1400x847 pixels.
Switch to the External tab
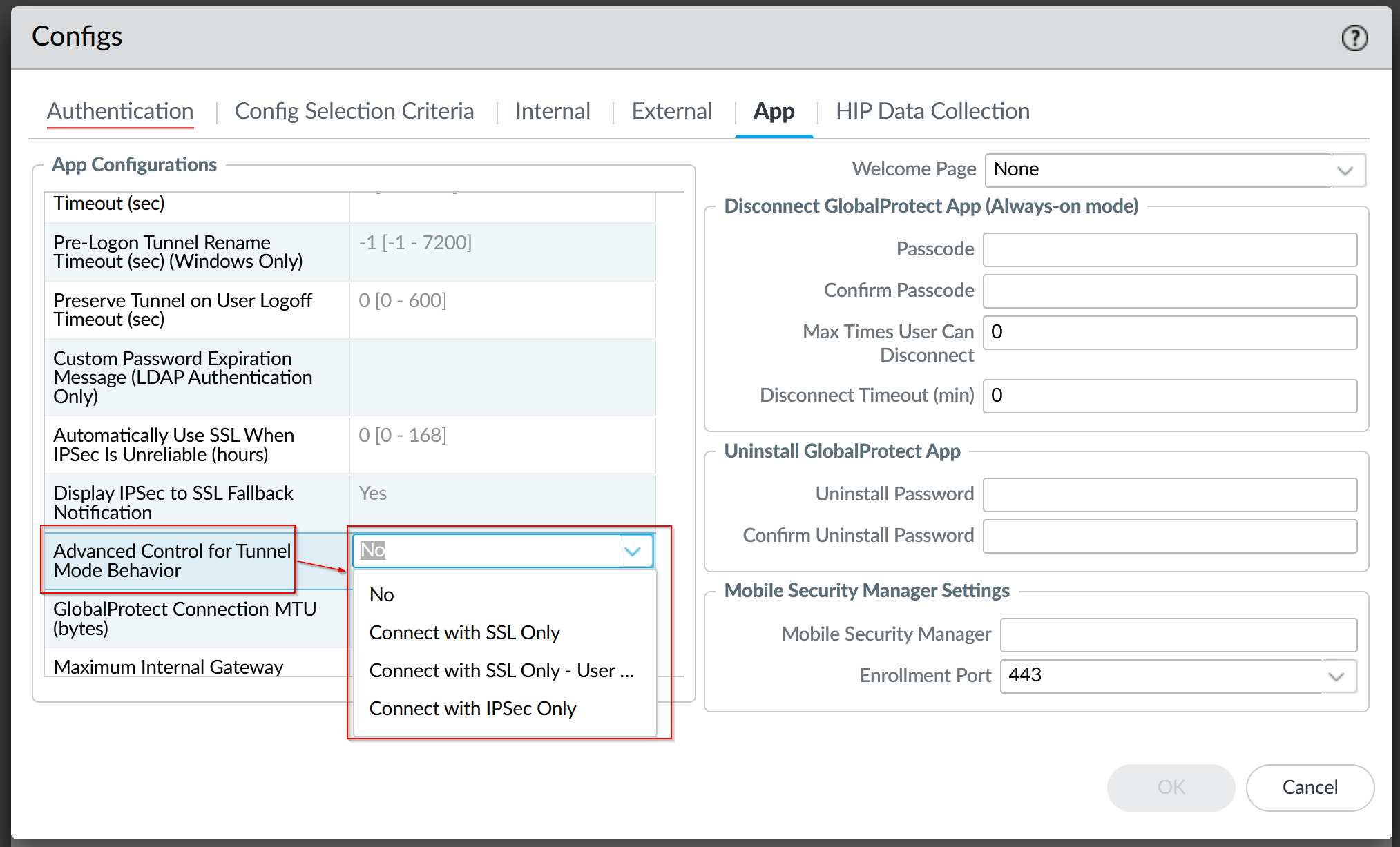(671, 111)
